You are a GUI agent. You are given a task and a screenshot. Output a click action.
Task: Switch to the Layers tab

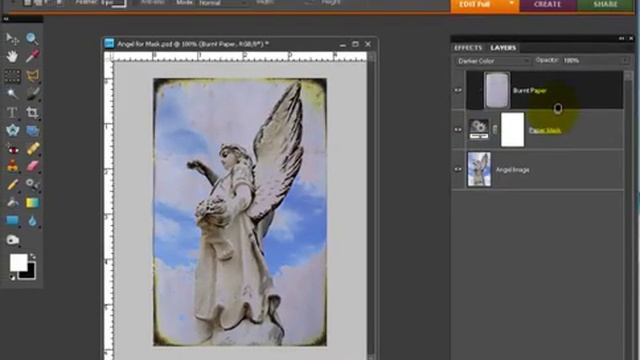[x=503, y=48]
